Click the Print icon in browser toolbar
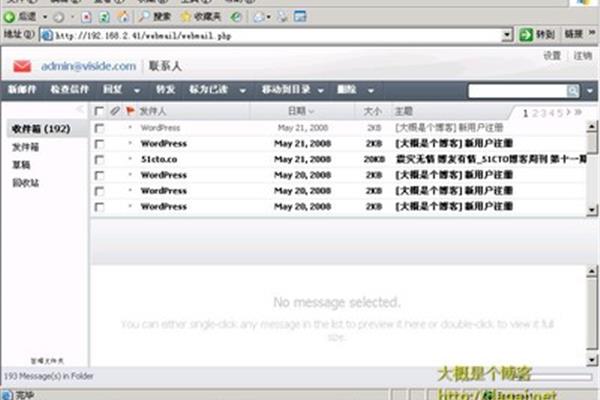Screen dimensions: 600x400 283,16
